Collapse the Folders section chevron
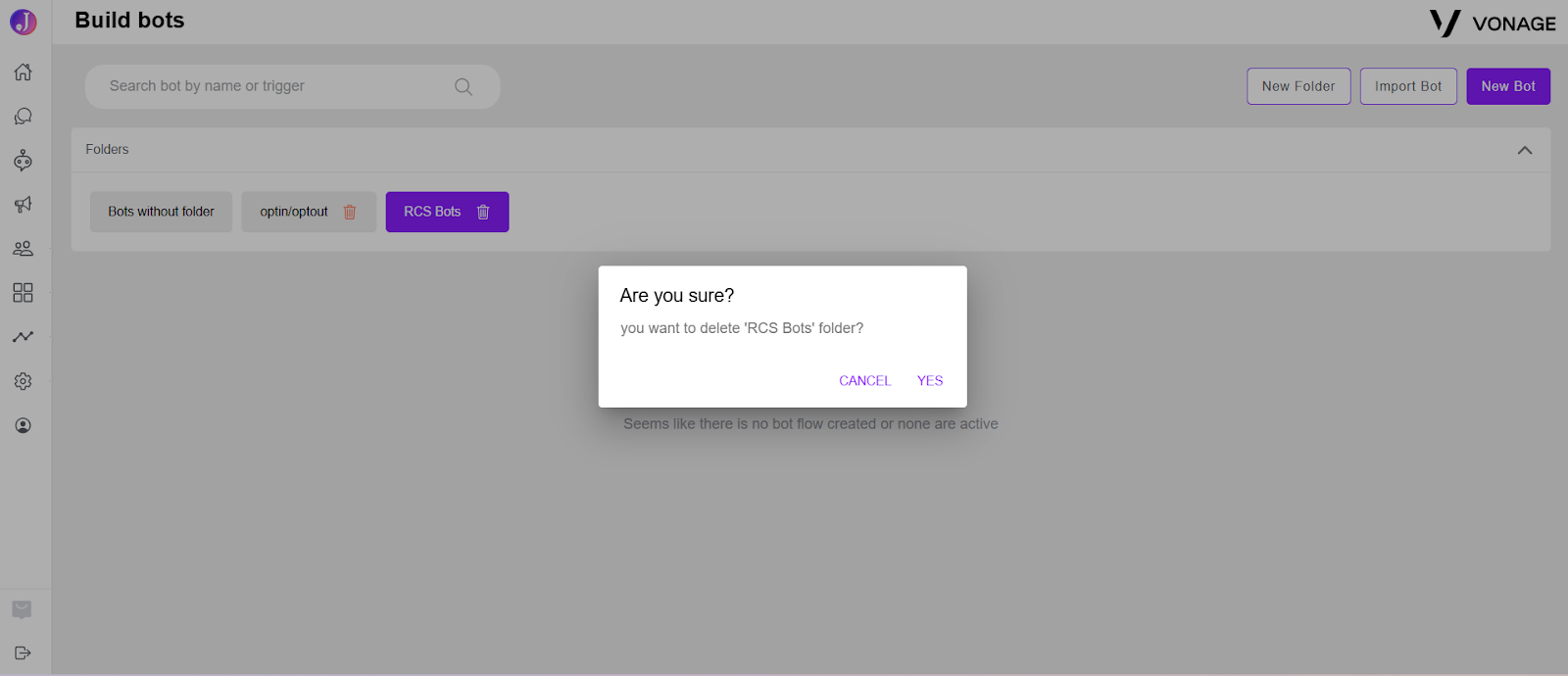Viewport: 1568px width, 676px height. [1525, 150]
